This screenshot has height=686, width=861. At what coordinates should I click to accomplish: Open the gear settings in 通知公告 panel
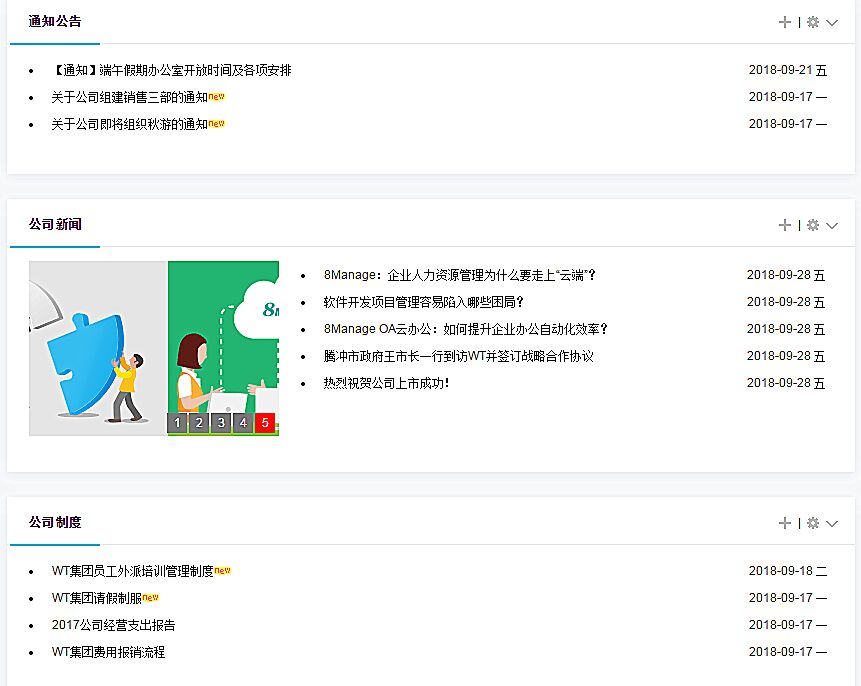coord(813,22)
